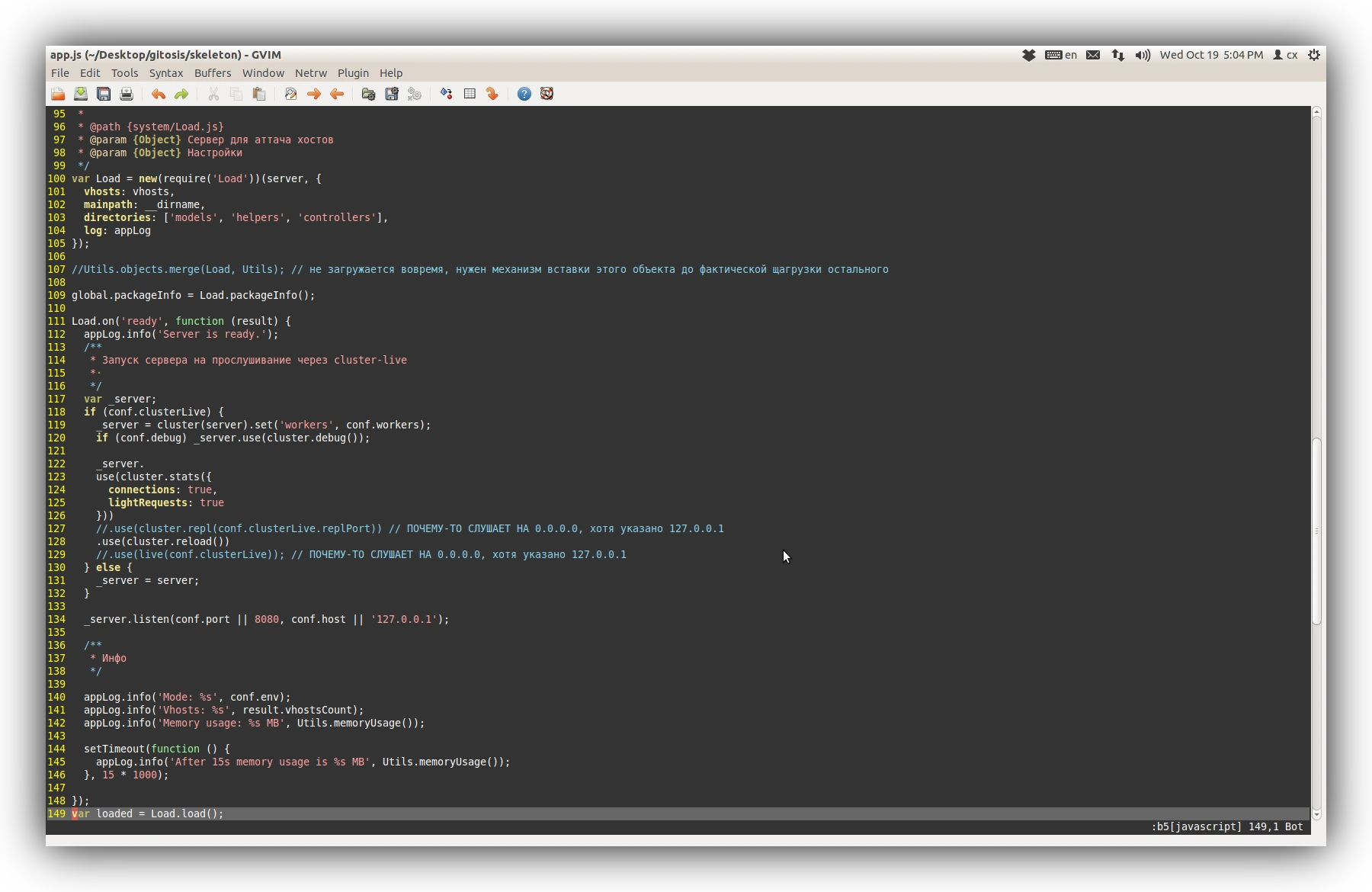
Task: Click 'lightRequests' on line 125
Action: tap(148, 502)
